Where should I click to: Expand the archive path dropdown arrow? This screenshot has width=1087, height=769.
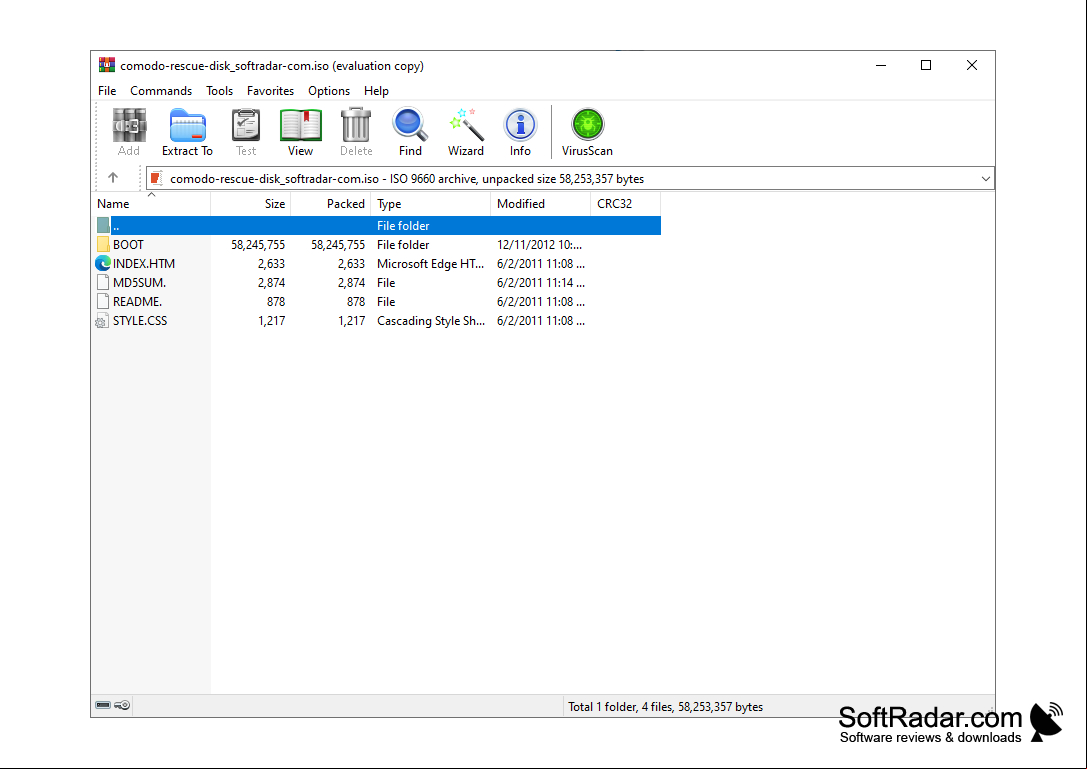985,179
